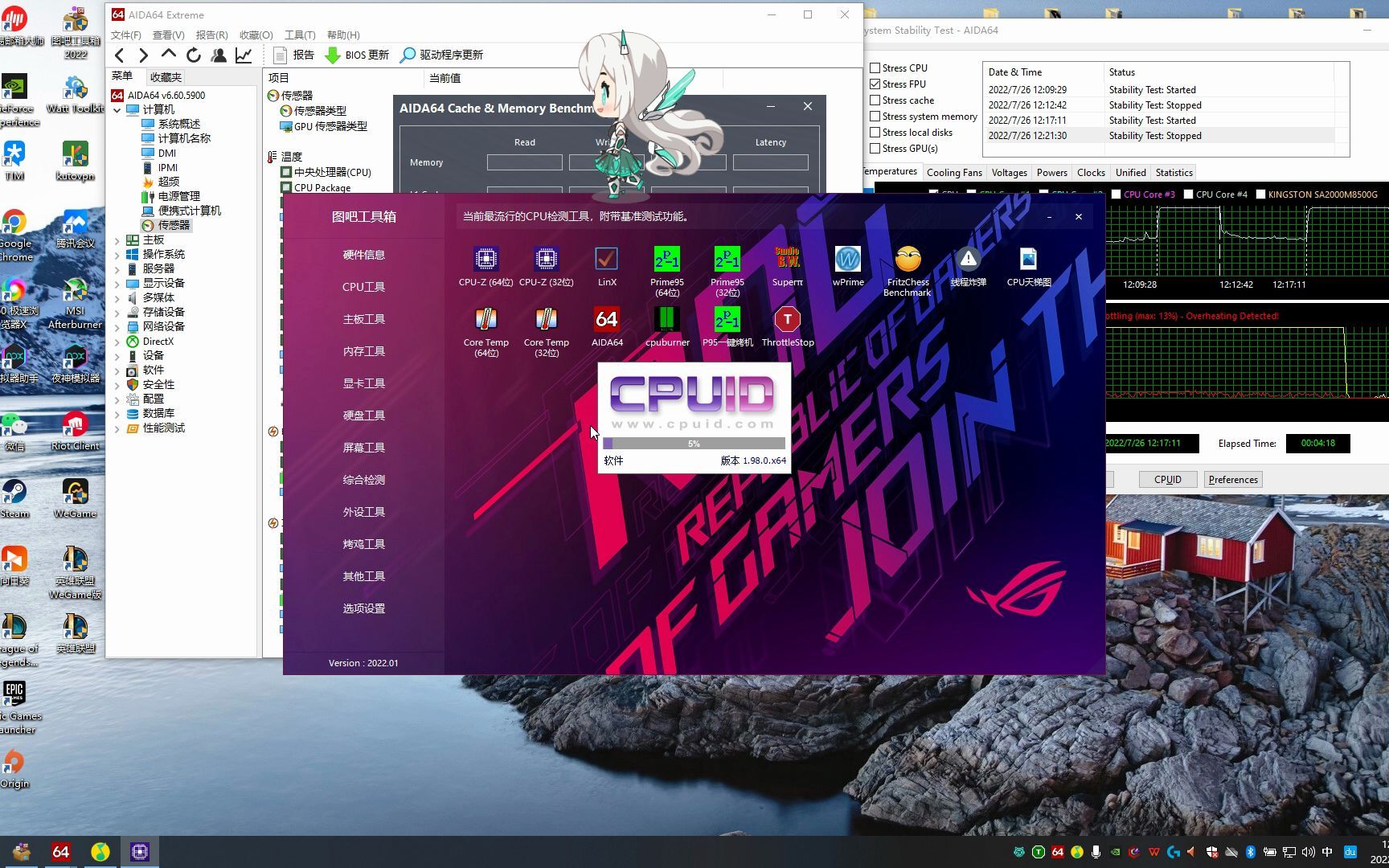
Task: Open 工具(T) menu
Action: pyautogui.click(x=300, y=35)
